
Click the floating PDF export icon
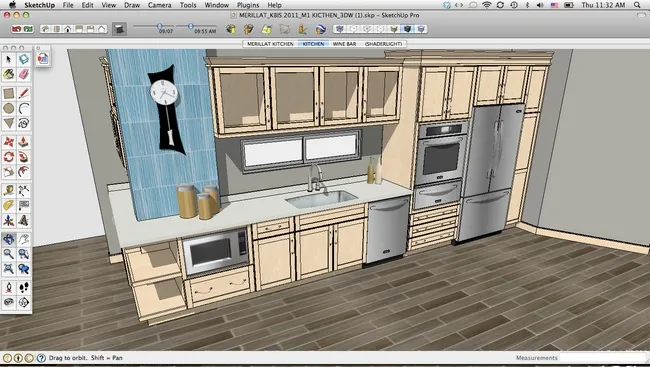tap(43, 59)
